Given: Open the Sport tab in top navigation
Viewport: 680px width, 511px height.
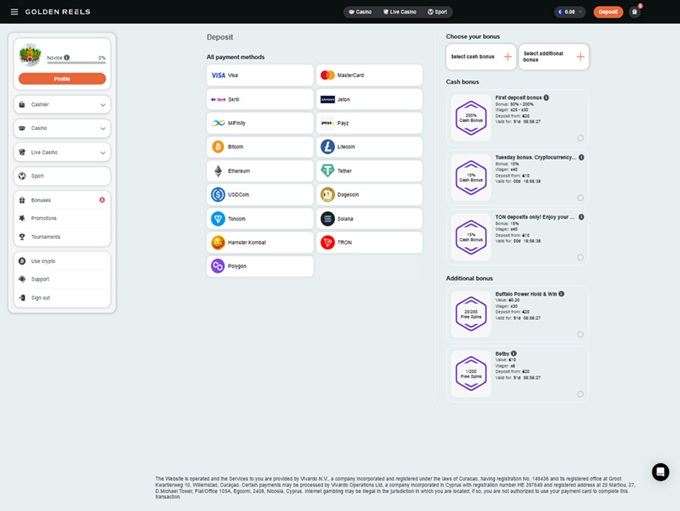Looking at the screenshot, I should tap(437, 12).
